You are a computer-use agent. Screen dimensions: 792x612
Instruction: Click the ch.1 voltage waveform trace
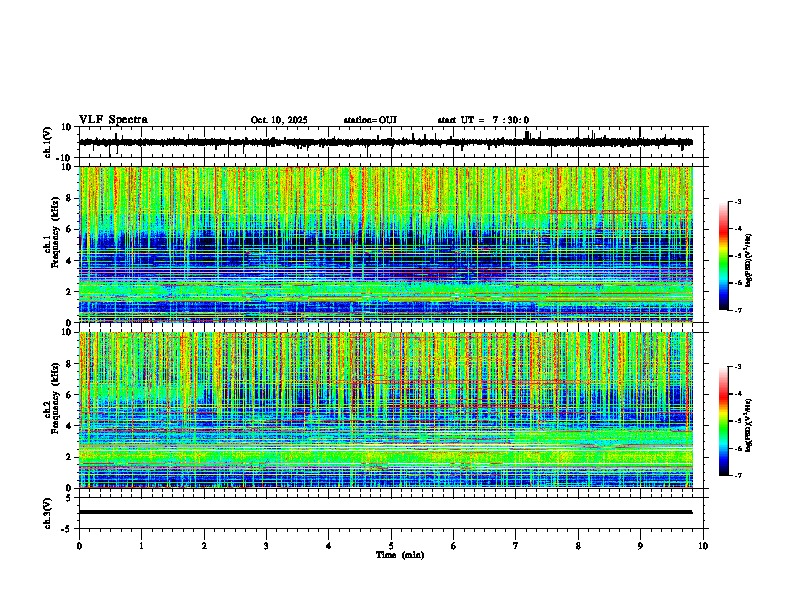[x=385, y=142]
